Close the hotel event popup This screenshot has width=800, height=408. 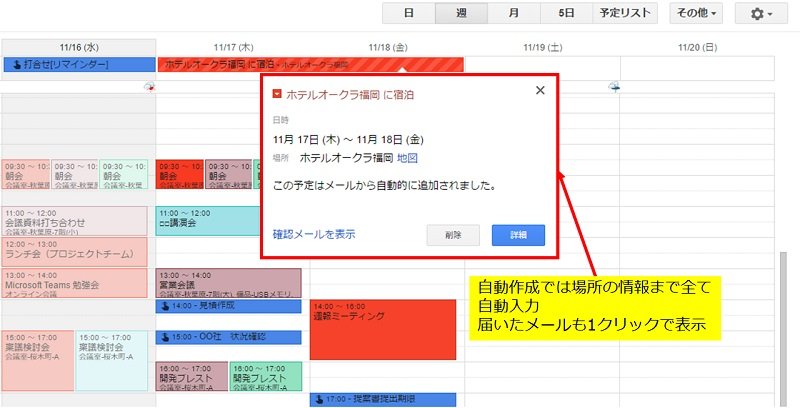pyautogui.click(x=540, y=90)
